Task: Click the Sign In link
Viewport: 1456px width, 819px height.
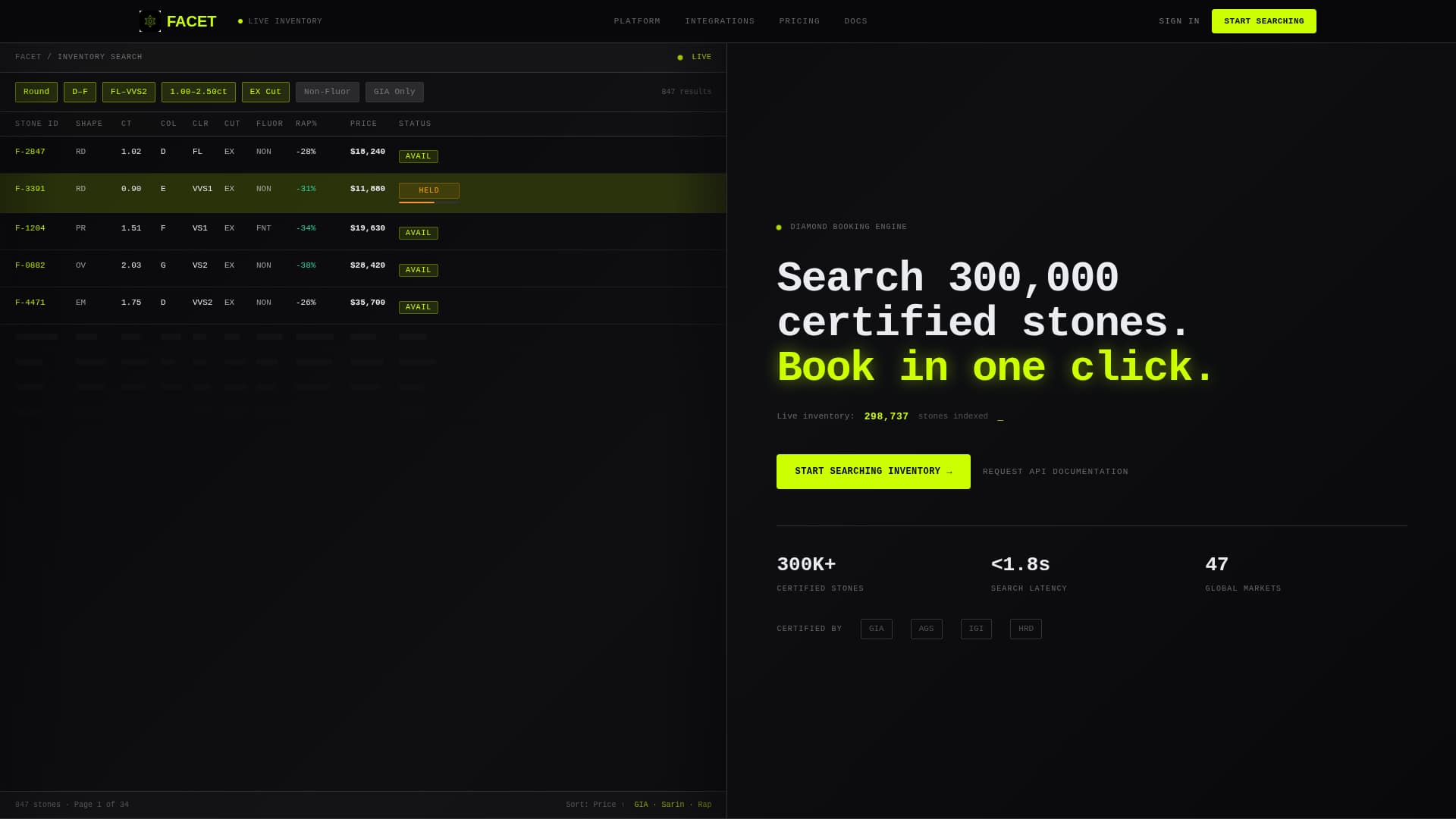Action: tap(1179, 21)
